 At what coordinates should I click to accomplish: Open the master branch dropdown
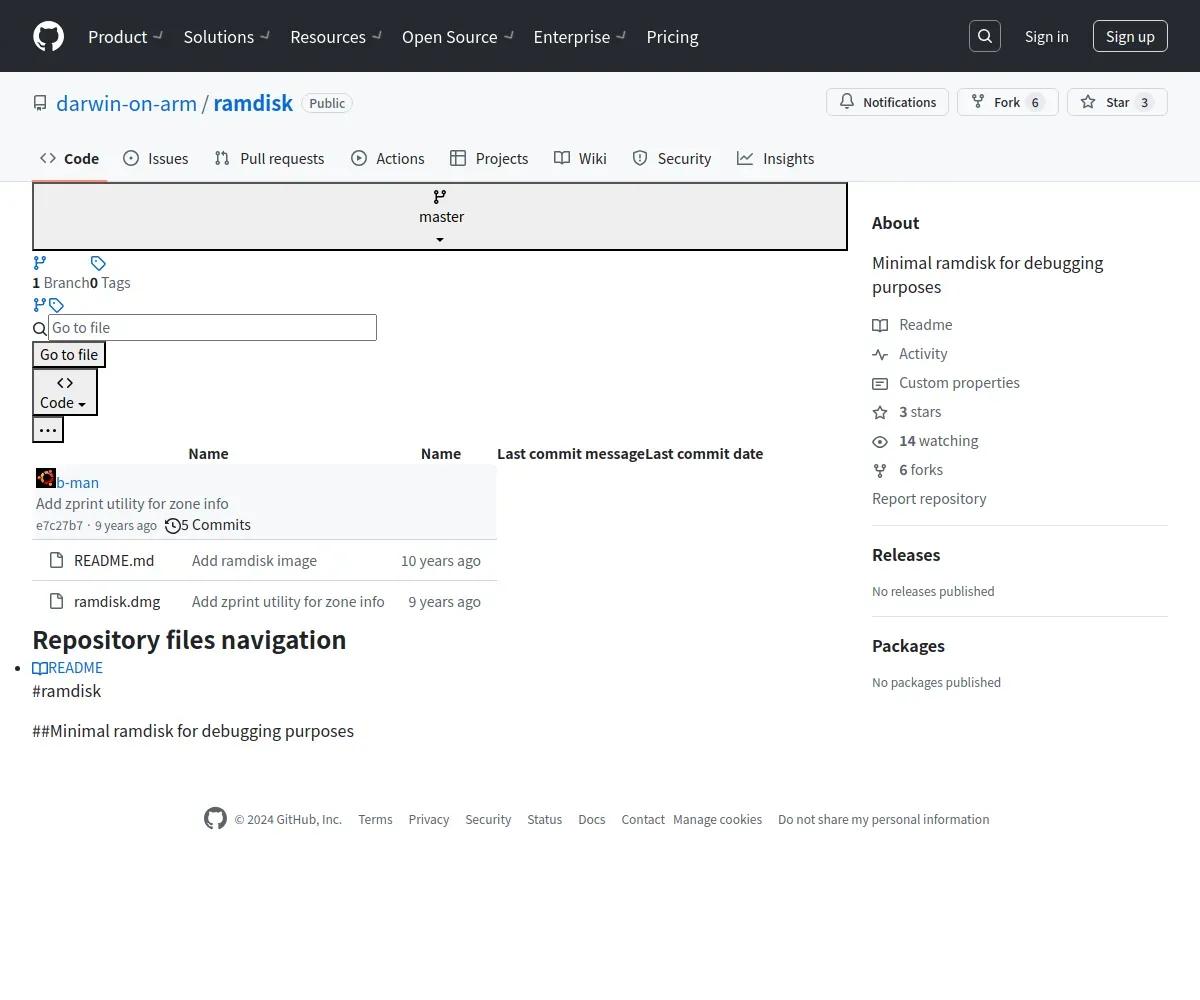440,216
